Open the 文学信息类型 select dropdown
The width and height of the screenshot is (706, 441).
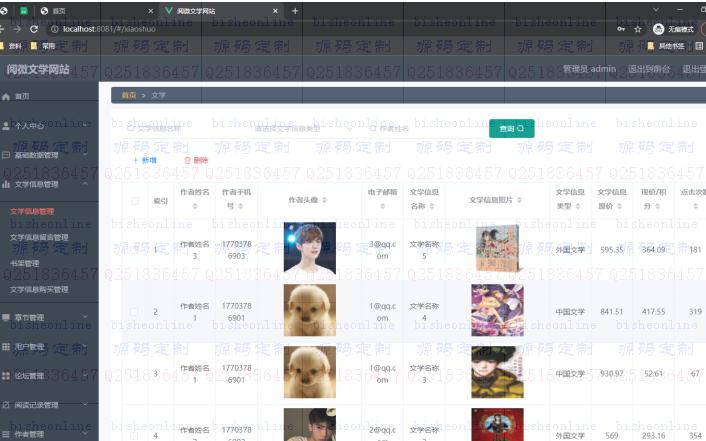(x=302, y=129)
